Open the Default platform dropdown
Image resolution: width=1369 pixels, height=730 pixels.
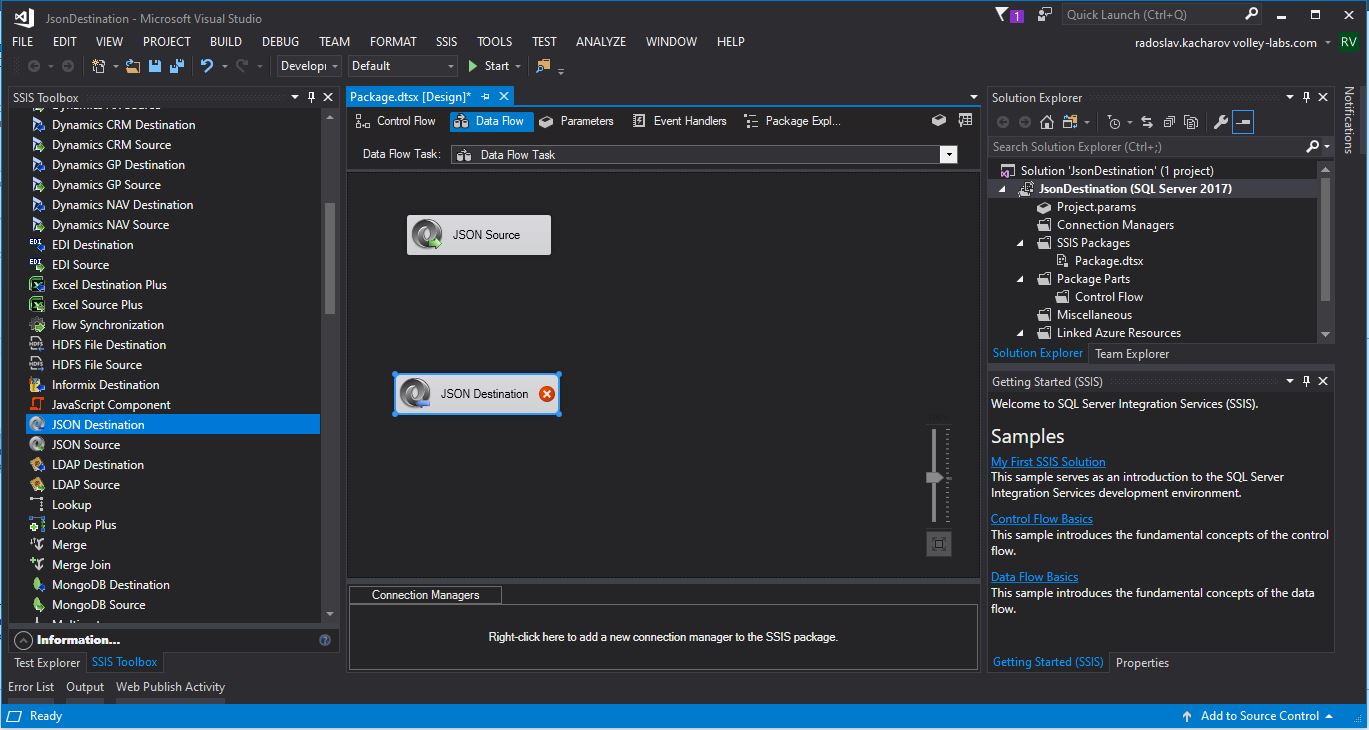click(x=402, y=66)
